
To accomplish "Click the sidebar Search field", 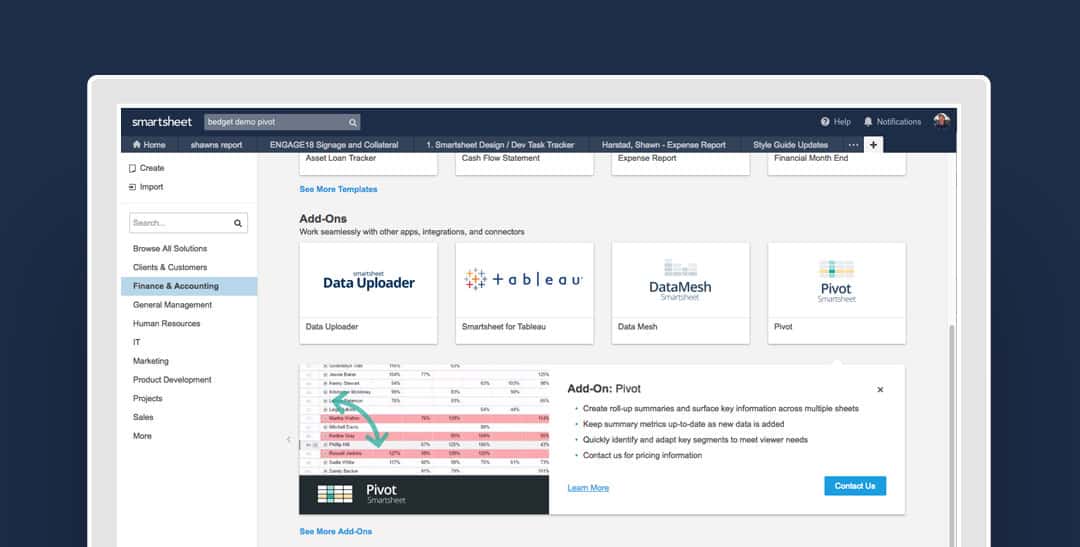I will 188,223.
